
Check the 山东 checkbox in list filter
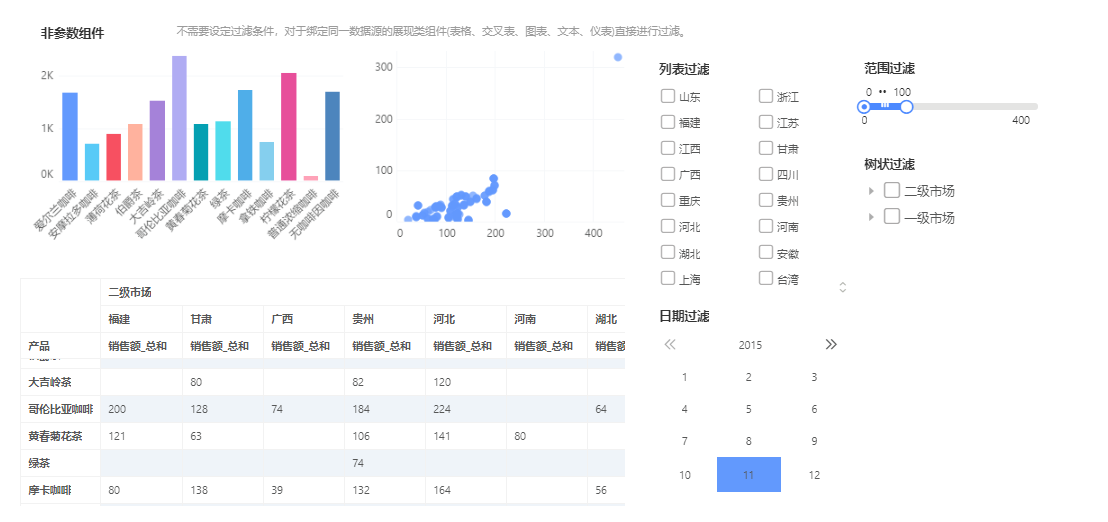click(668, 97)
